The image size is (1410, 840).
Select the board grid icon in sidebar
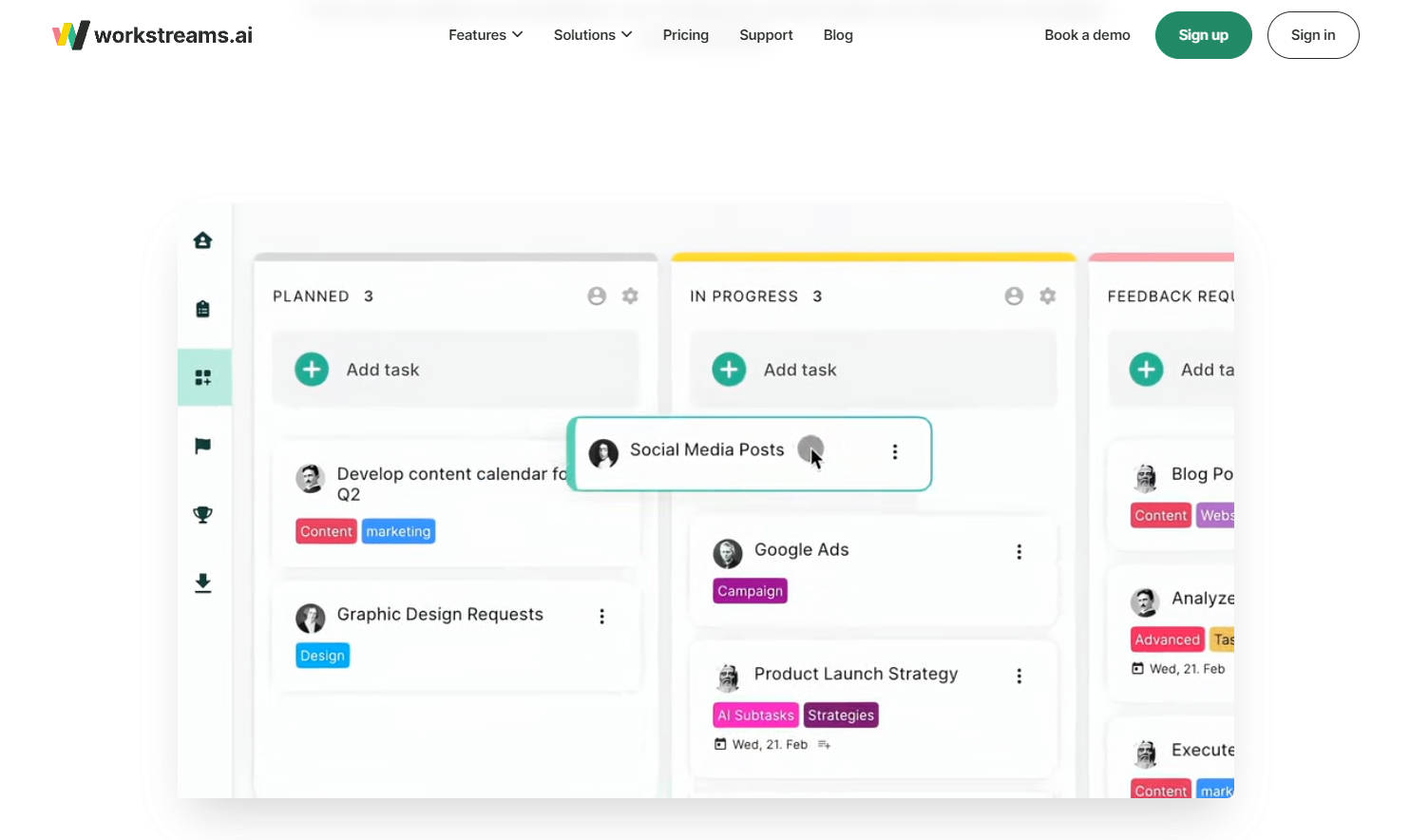(202, 377)
